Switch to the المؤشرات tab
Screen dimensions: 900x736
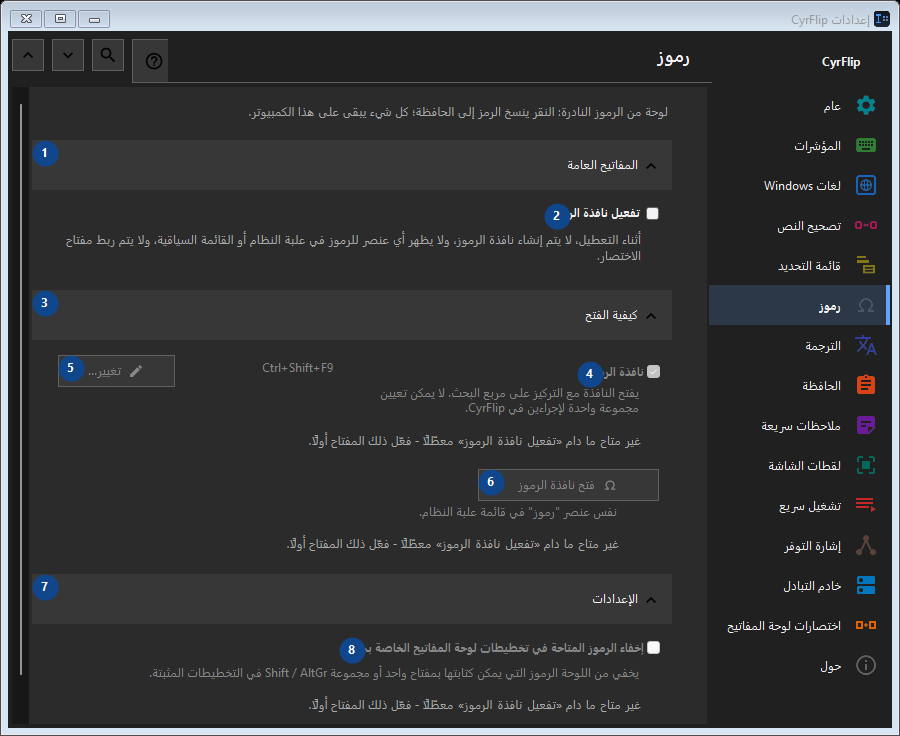pyautogui.click(x=800, y=145)
